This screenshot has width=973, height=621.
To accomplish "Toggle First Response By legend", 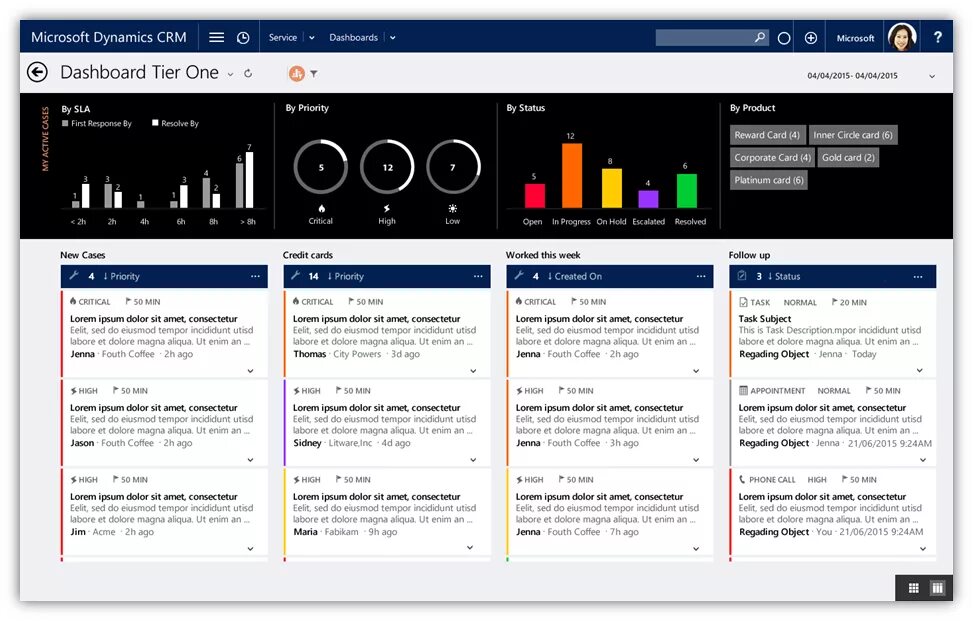I will click(97, 123).
